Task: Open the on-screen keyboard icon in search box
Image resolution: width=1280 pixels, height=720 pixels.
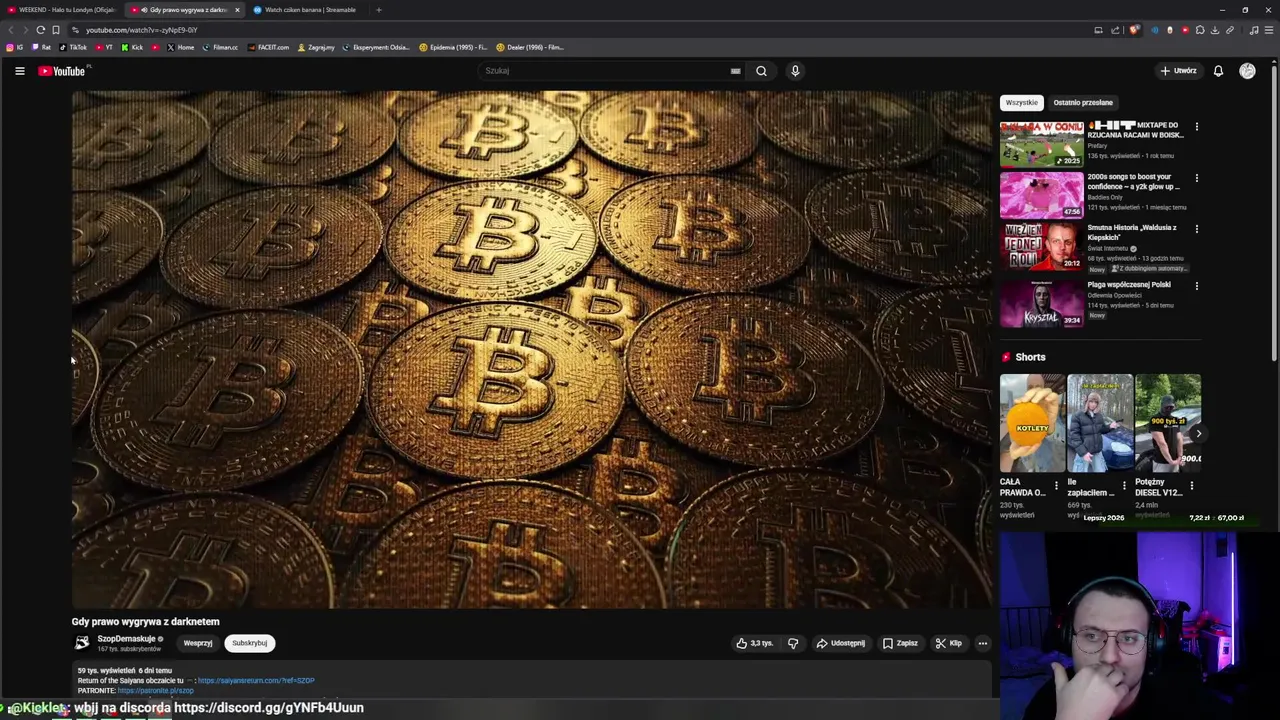Action: coord(735,71)
